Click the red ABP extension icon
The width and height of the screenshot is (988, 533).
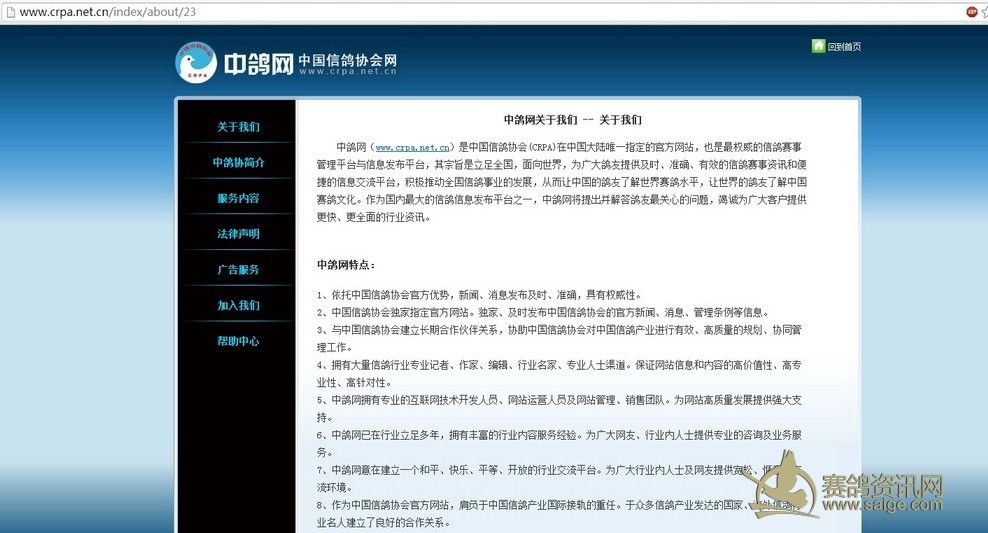click(972, 12)
